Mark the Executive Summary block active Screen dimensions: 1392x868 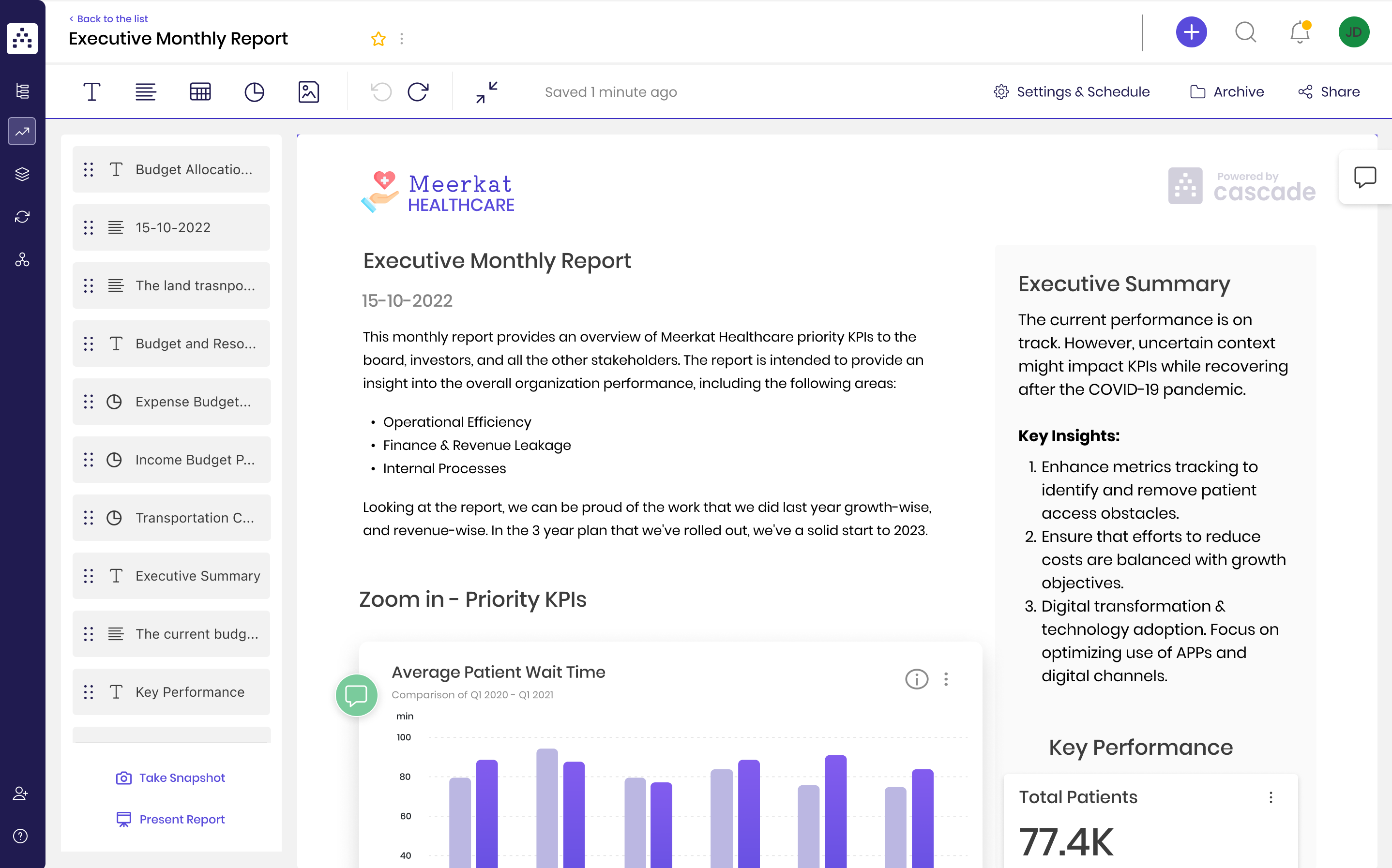point(171,575)
